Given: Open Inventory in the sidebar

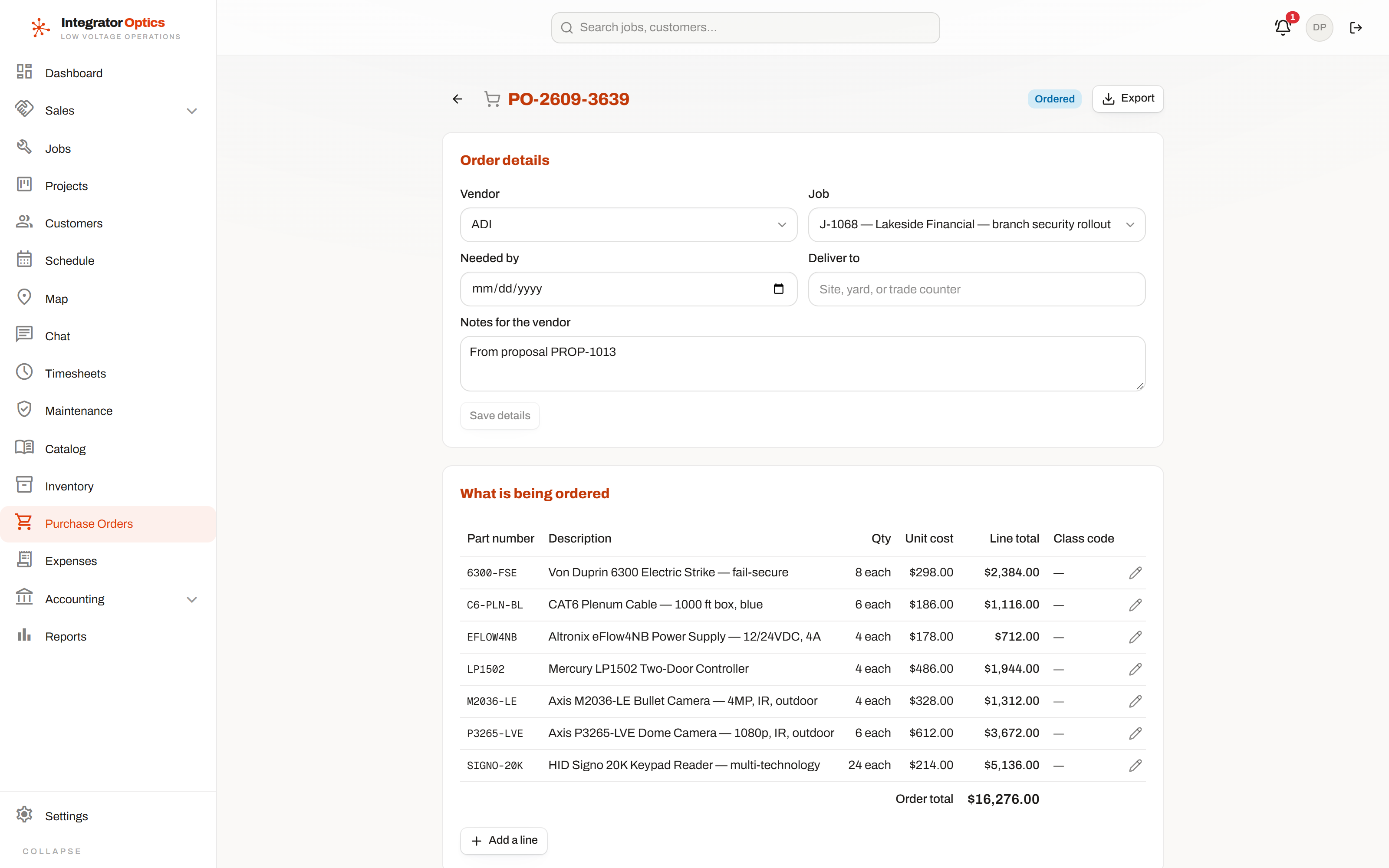Looking at the screenshot, I should [108, 486].
